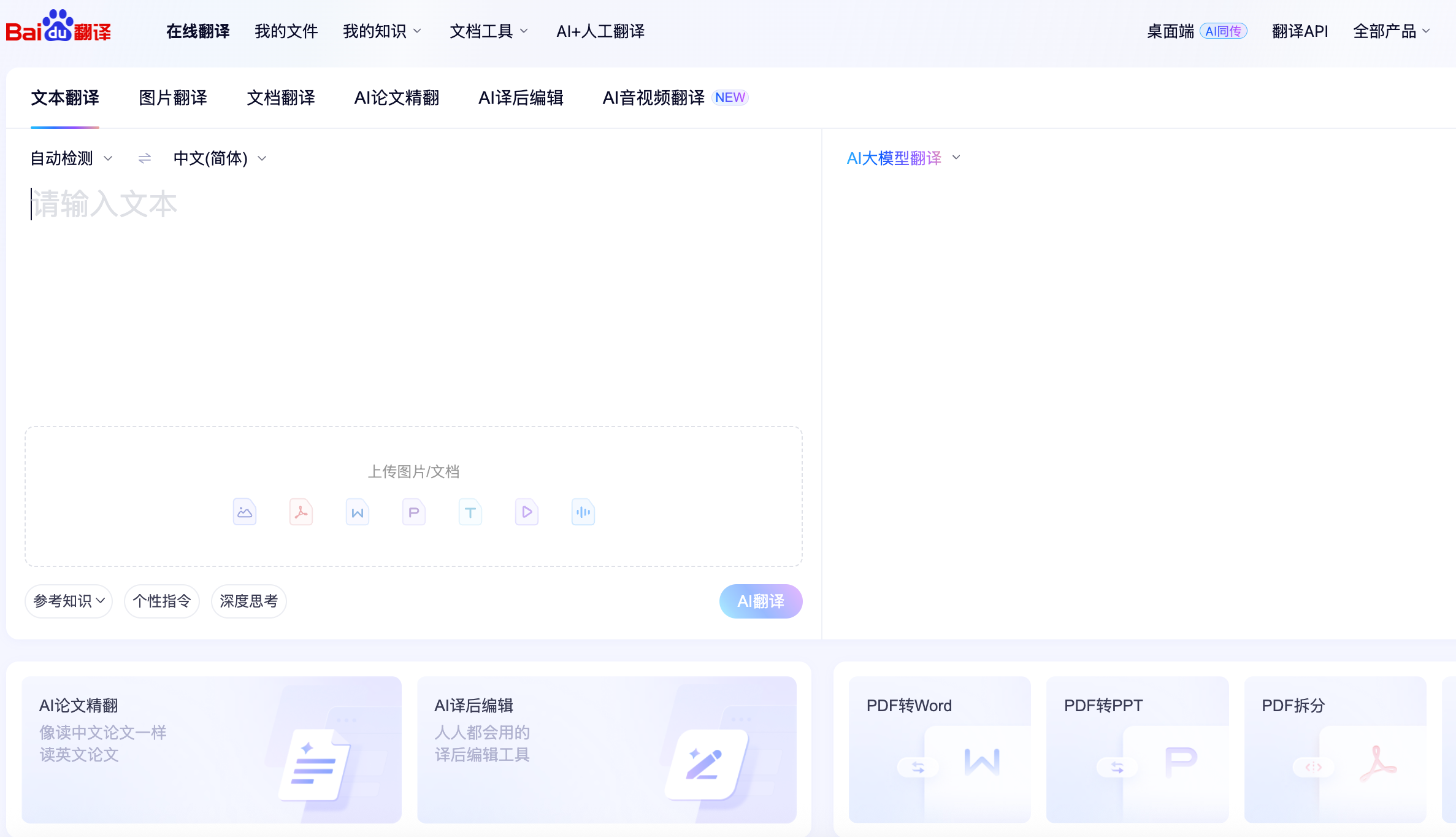Select the audio file upload icon
The image size is (1456, 837).
pos(583,511)
